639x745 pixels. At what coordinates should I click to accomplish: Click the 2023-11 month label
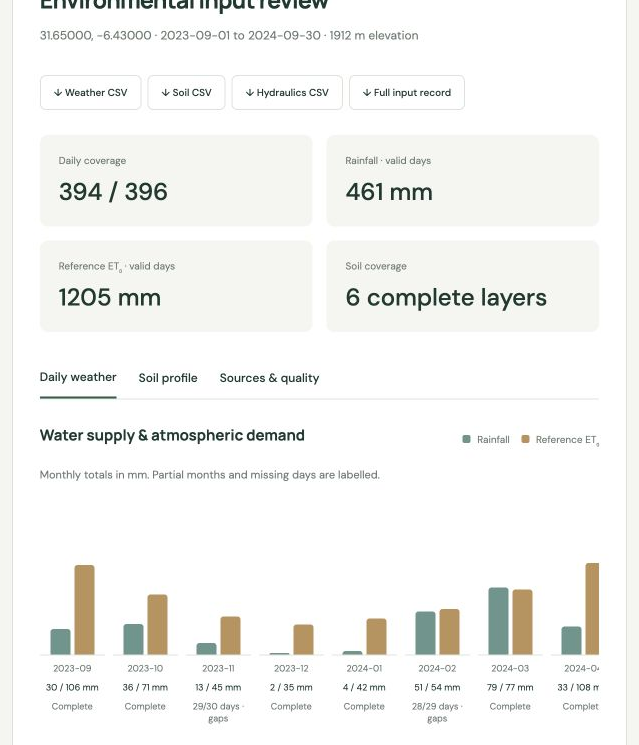click(x=218, y=669)
